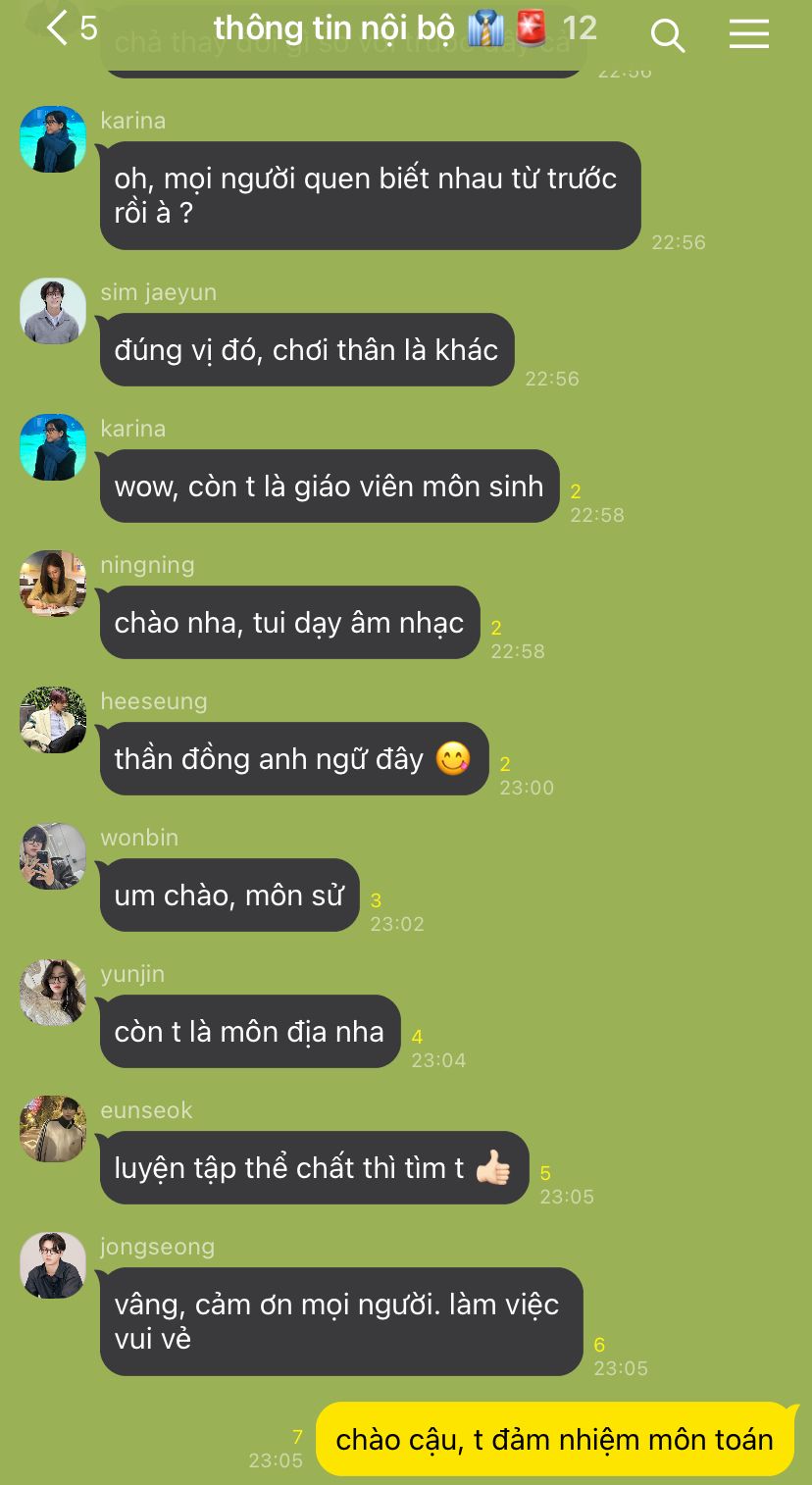This screenshot has height=1485, width=812.
Task: Open heeseung's profile avatar
Action: coord(53,720)
